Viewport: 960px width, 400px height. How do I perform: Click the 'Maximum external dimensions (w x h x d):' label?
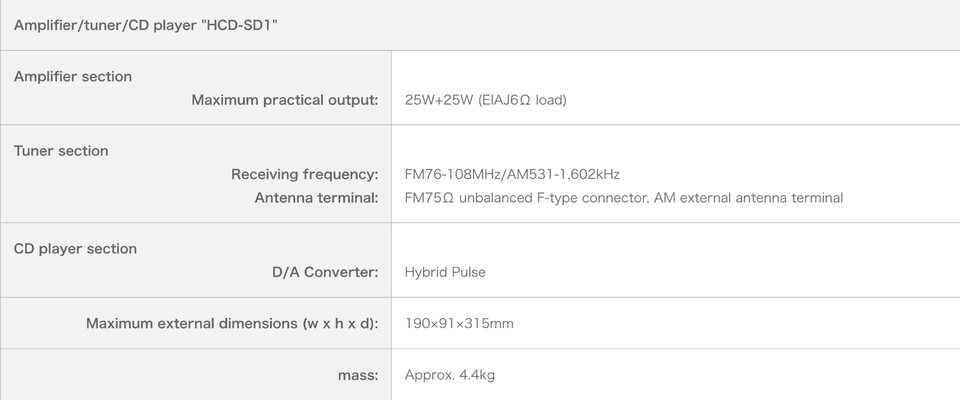coord(232,323)
